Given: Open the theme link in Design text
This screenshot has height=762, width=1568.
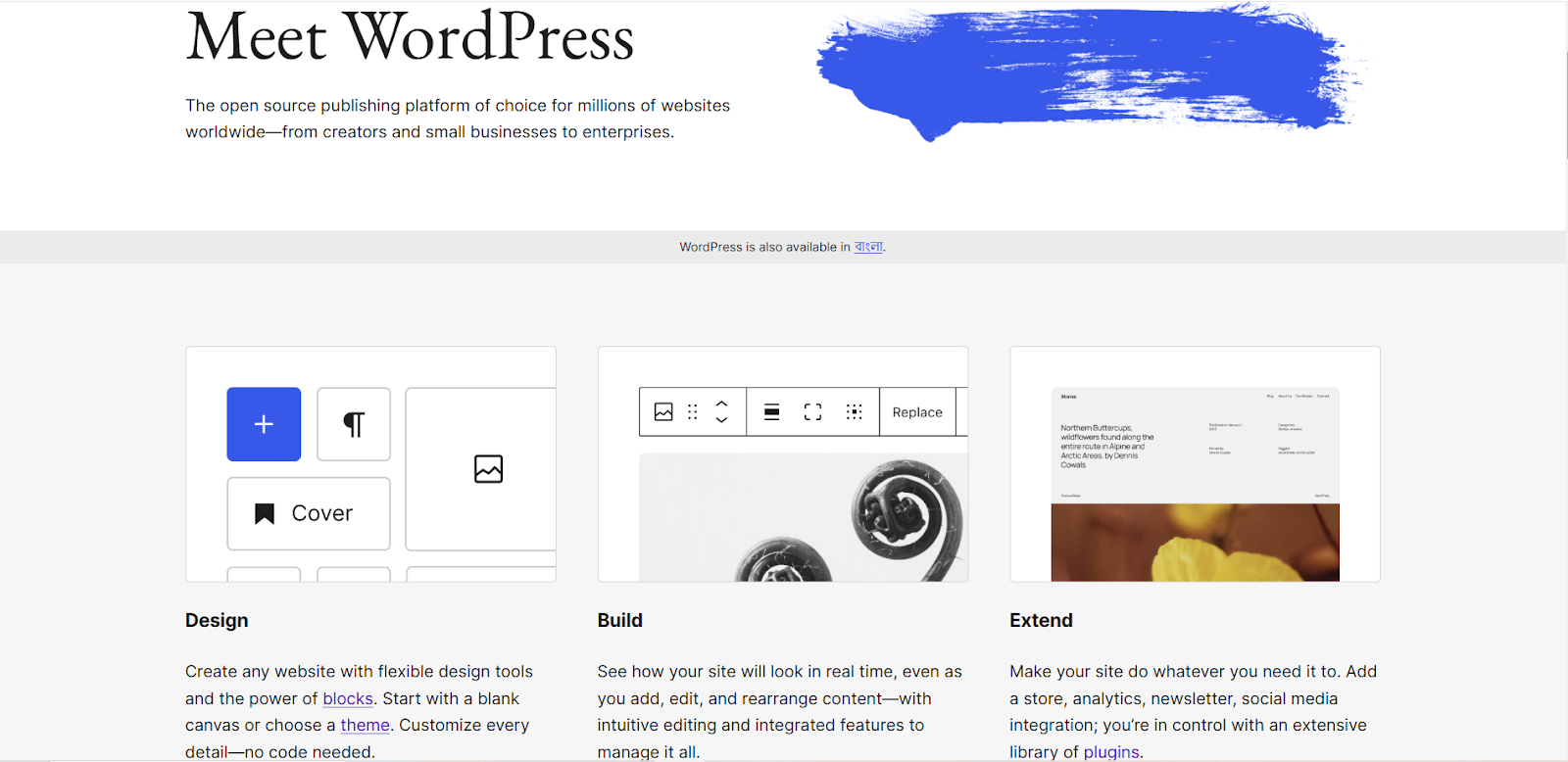Looking at the screenshot, I should point(366,725).
